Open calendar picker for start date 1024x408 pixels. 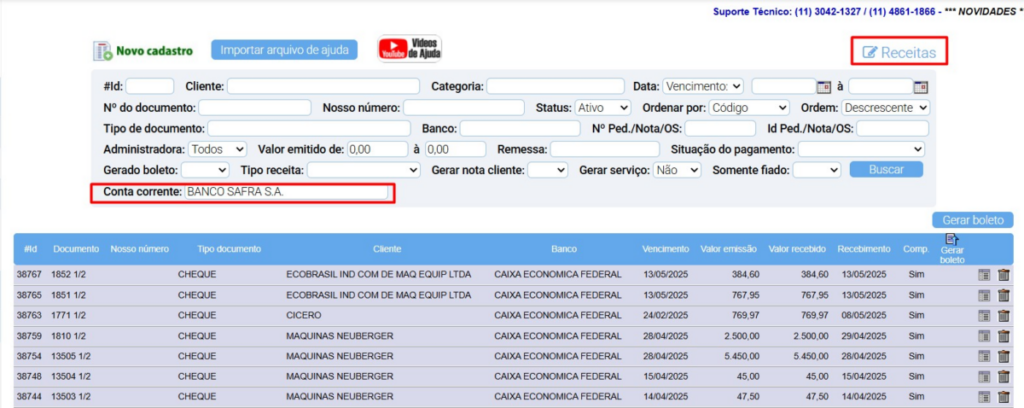coord(824,87)
